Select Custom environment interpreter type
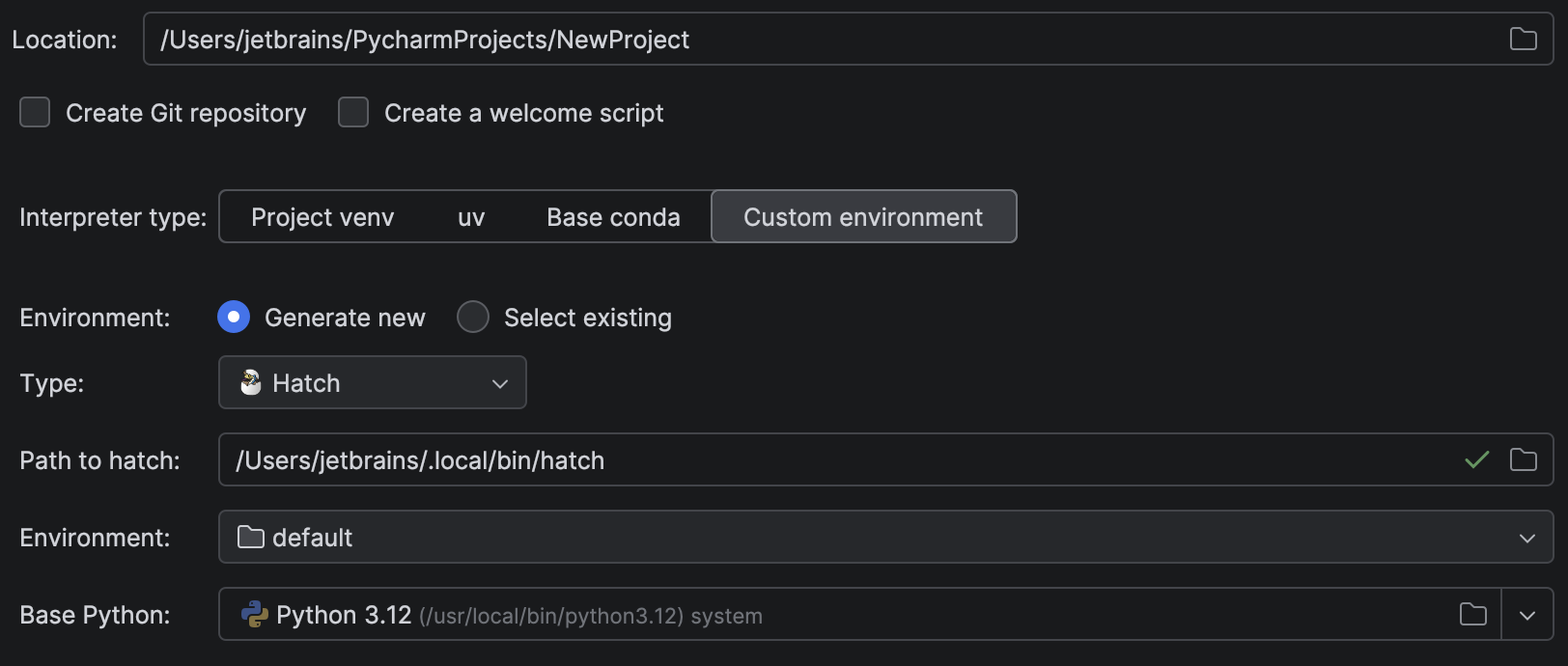This screenshot has height=666, width=1568. 863,216
